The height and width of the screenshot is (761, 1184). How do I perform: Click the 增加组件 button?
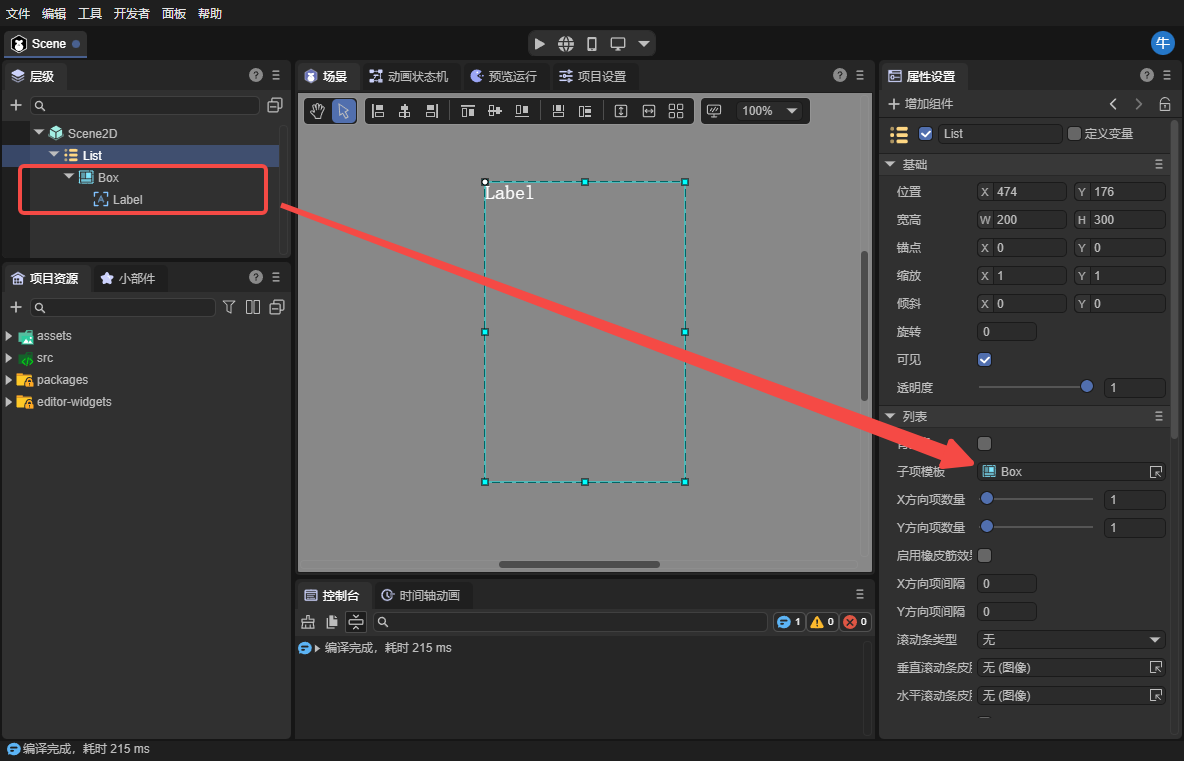pyautogui.click(x=920, y=104)
